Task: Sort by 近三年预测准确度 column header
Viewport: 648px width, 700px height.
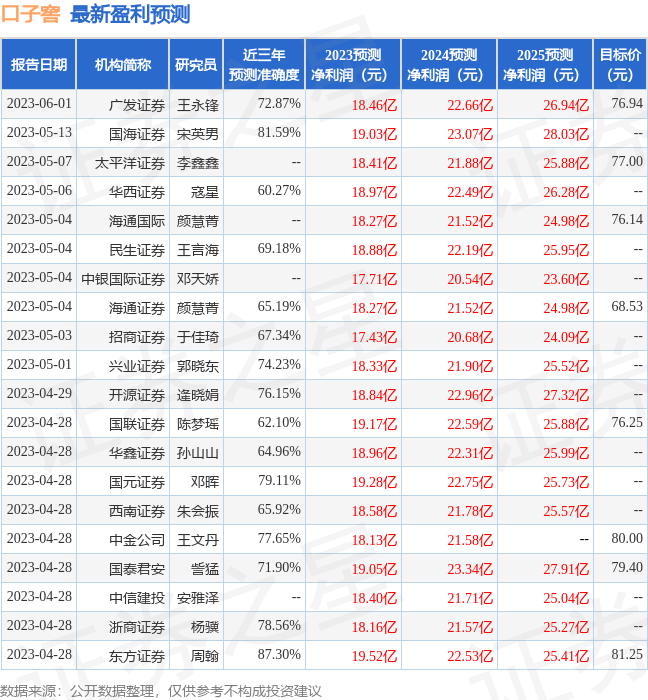Action: pos(263,65)
